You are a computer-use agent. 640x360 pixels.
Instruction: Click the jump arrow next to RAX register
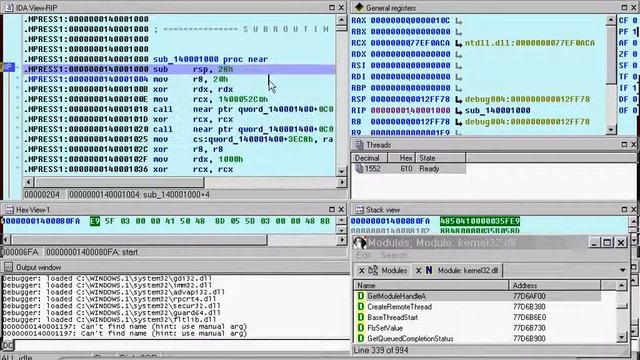click(x=459, y=20)
